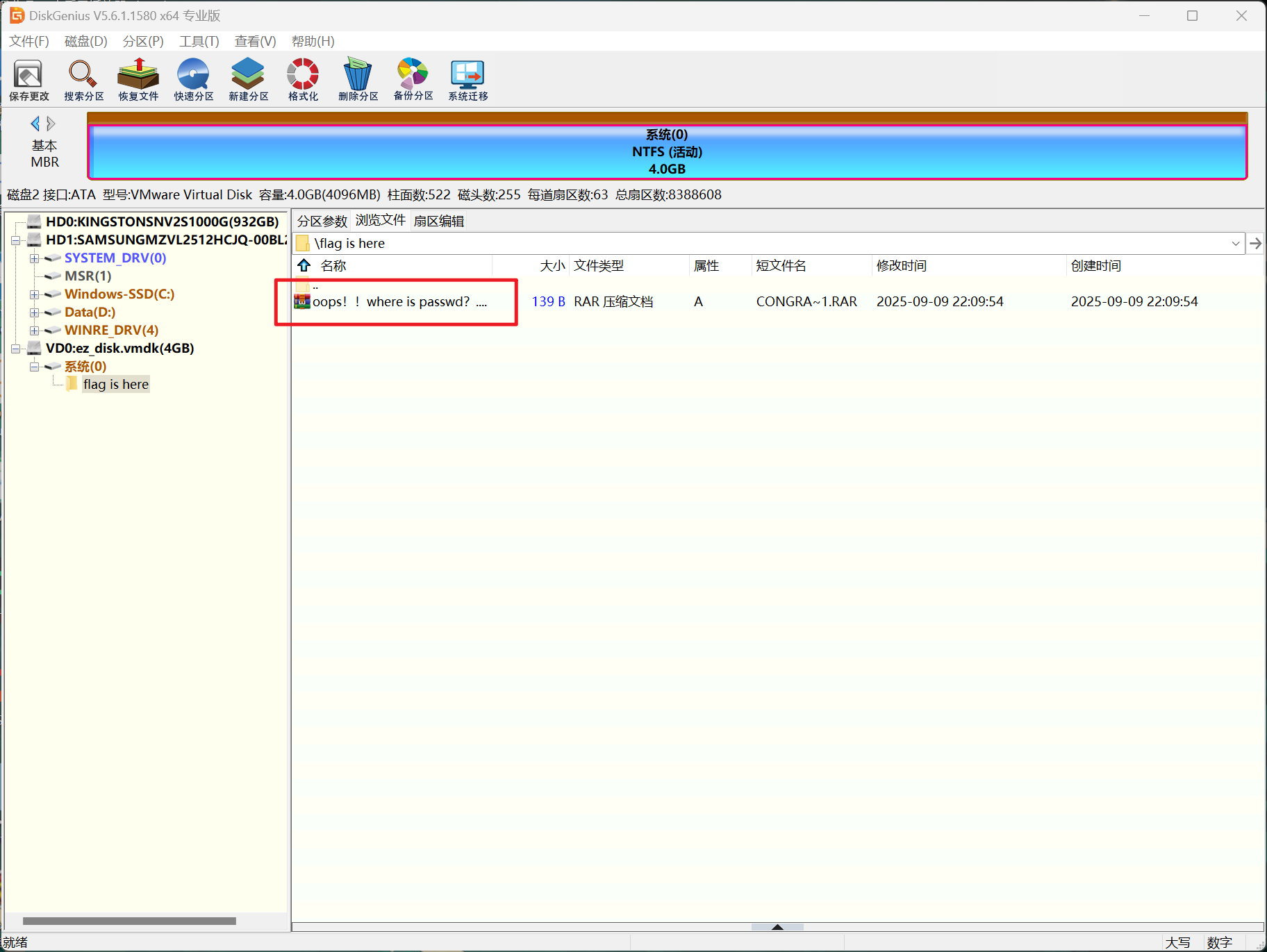This screenshot has height=952, width=1267.
Task: Go to the previous disk arrow
Action: pos(35,124)
